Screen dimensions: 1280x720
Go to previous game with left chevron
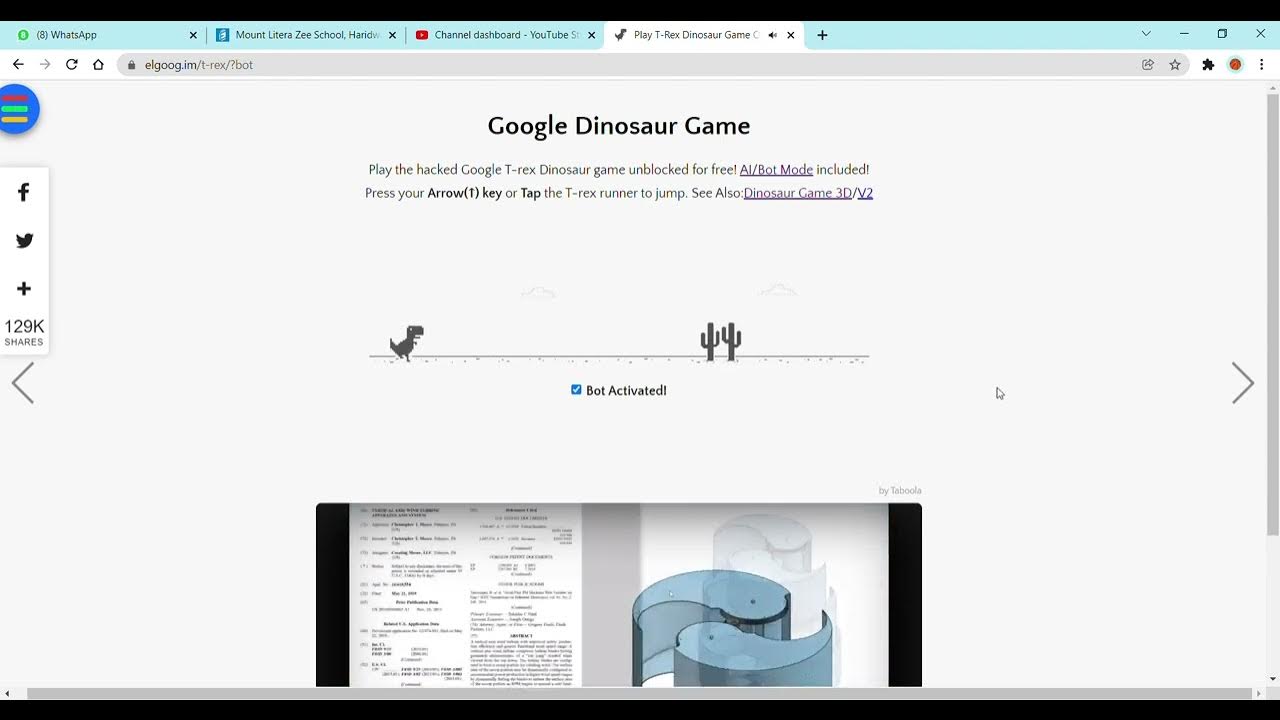pyautogui.click(x=23, y=383)
